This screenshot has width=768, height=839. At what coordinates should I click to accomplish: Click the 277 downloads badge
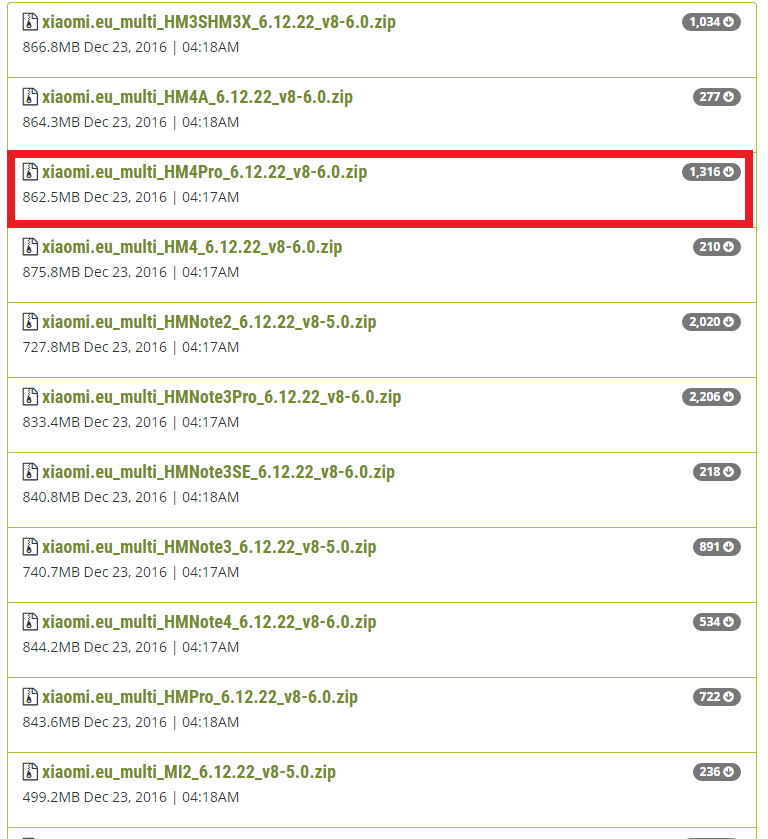(x=716, y=97)
